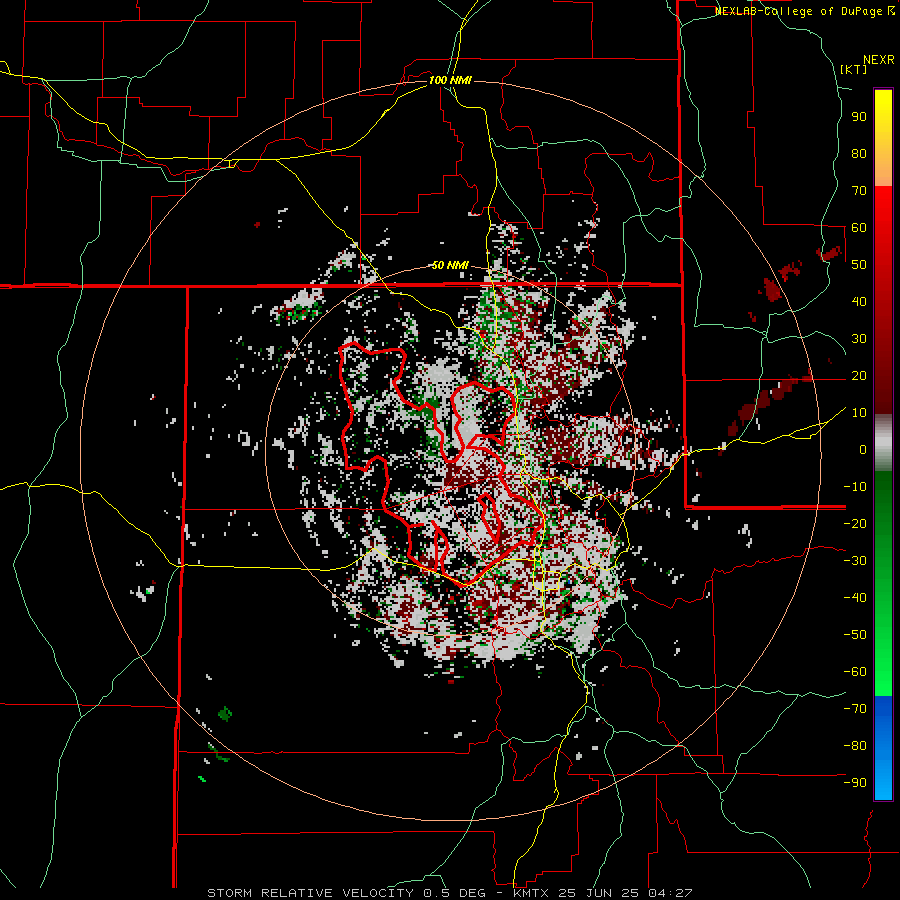Click the -80 value on velocity scale
900x900 pixels.
(x=855, y=746)
